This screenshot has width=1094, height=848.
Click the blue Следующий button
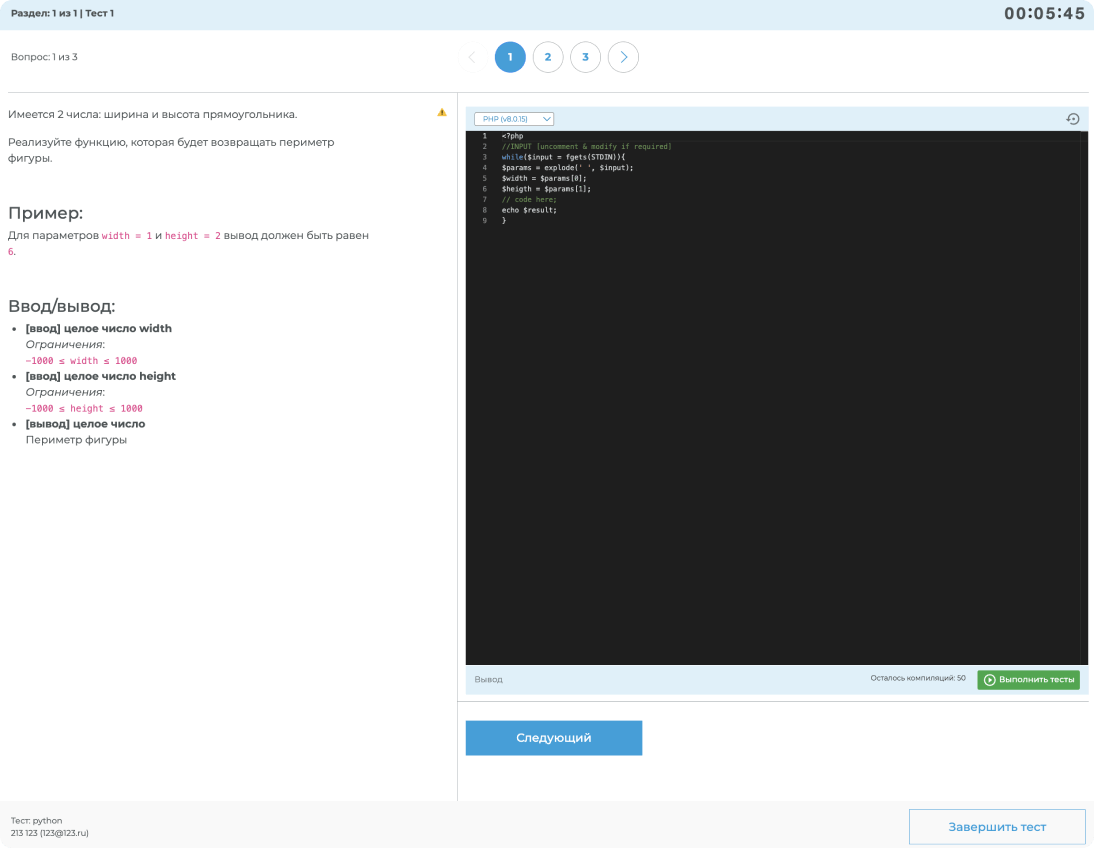click(553, 738)
